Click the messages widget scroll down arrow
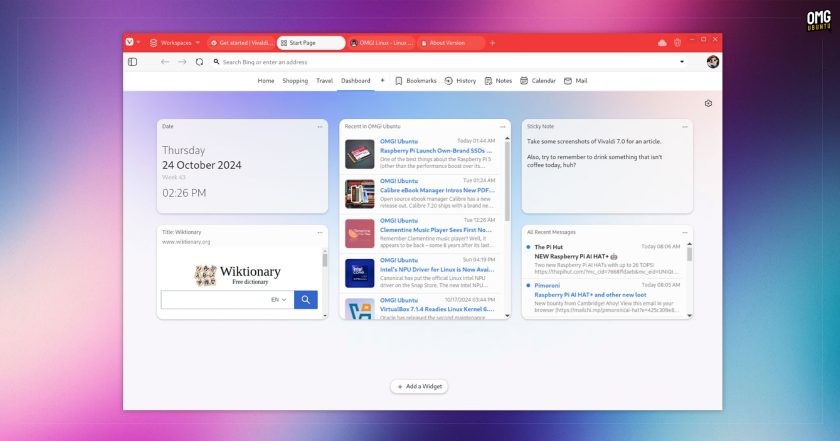Image resolution: width=840 pixels, height=441 pixels. (x=689, y=316)
